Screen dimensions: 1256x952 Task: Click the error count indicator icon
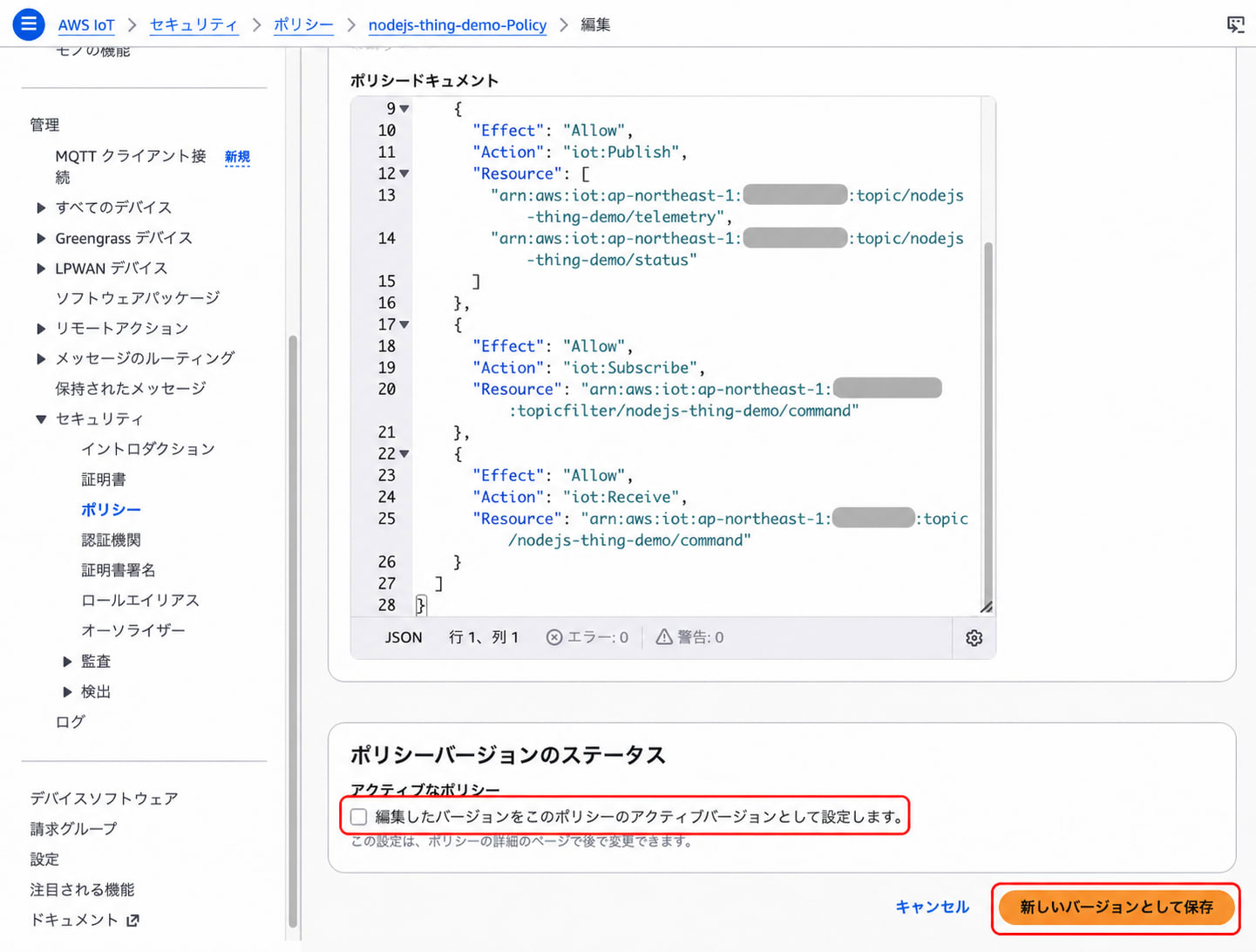click(554, 637)
